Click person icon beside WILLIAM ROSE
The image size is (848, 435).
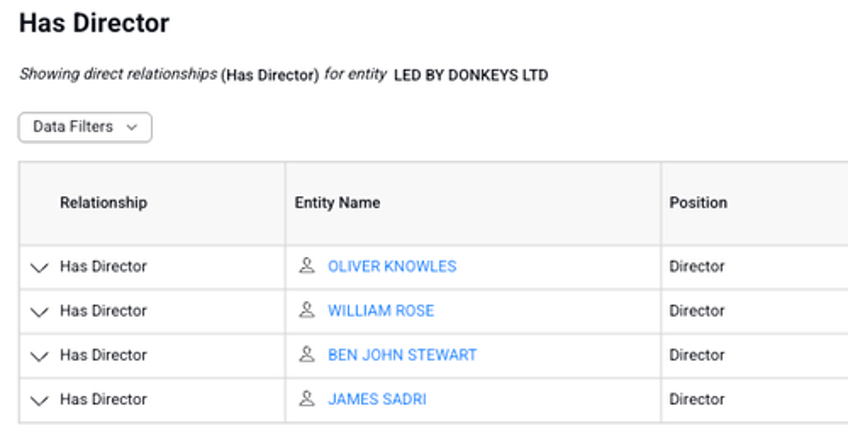point(307,310)
